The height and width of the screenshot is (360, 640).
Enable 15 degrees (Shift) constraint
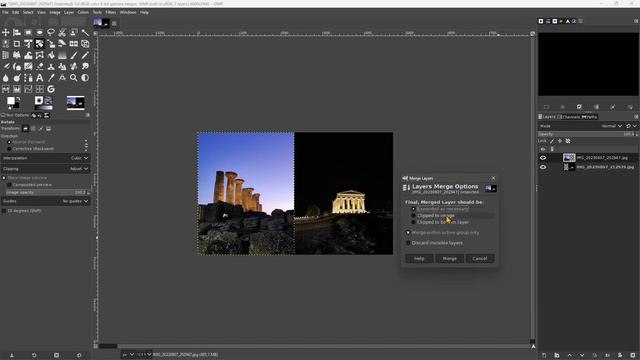tap(22, 211)
